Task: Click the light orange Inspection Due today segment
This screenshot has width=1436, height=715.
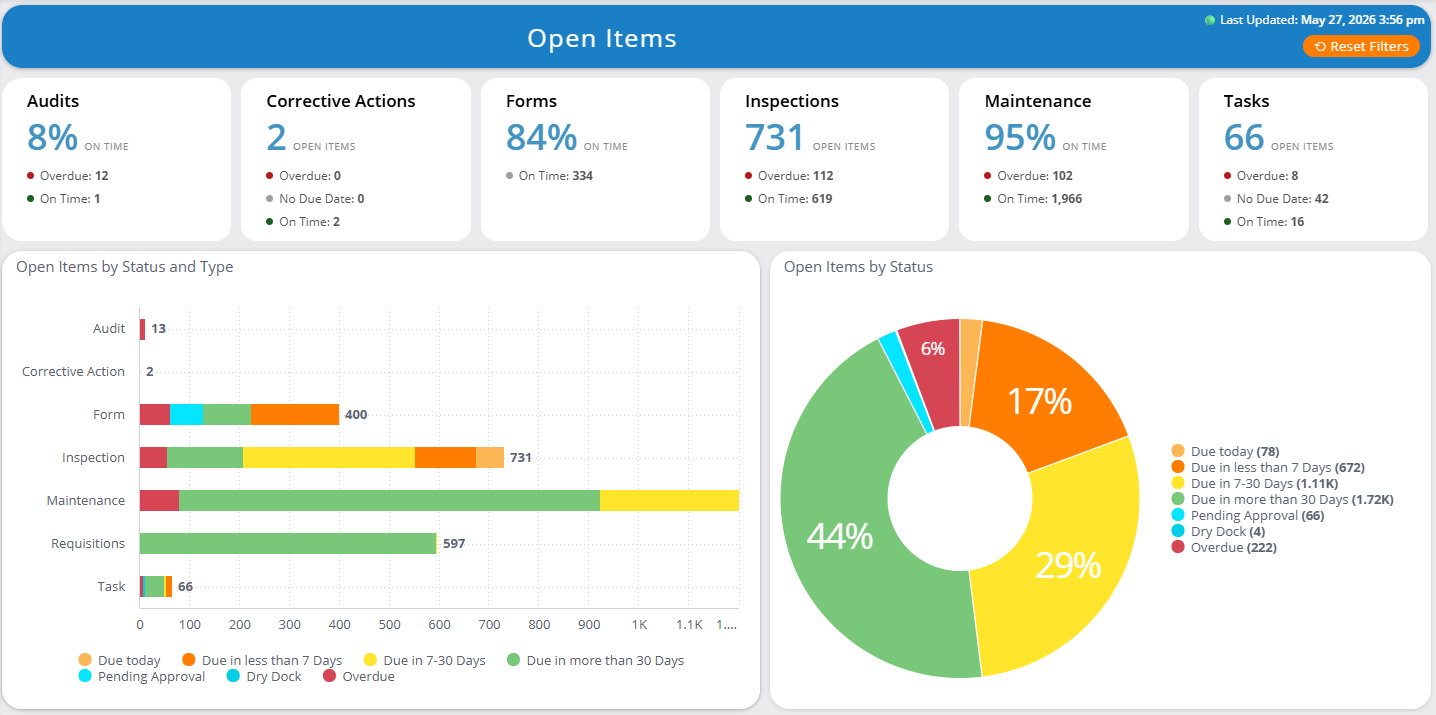Action: (x=490, y=457)
